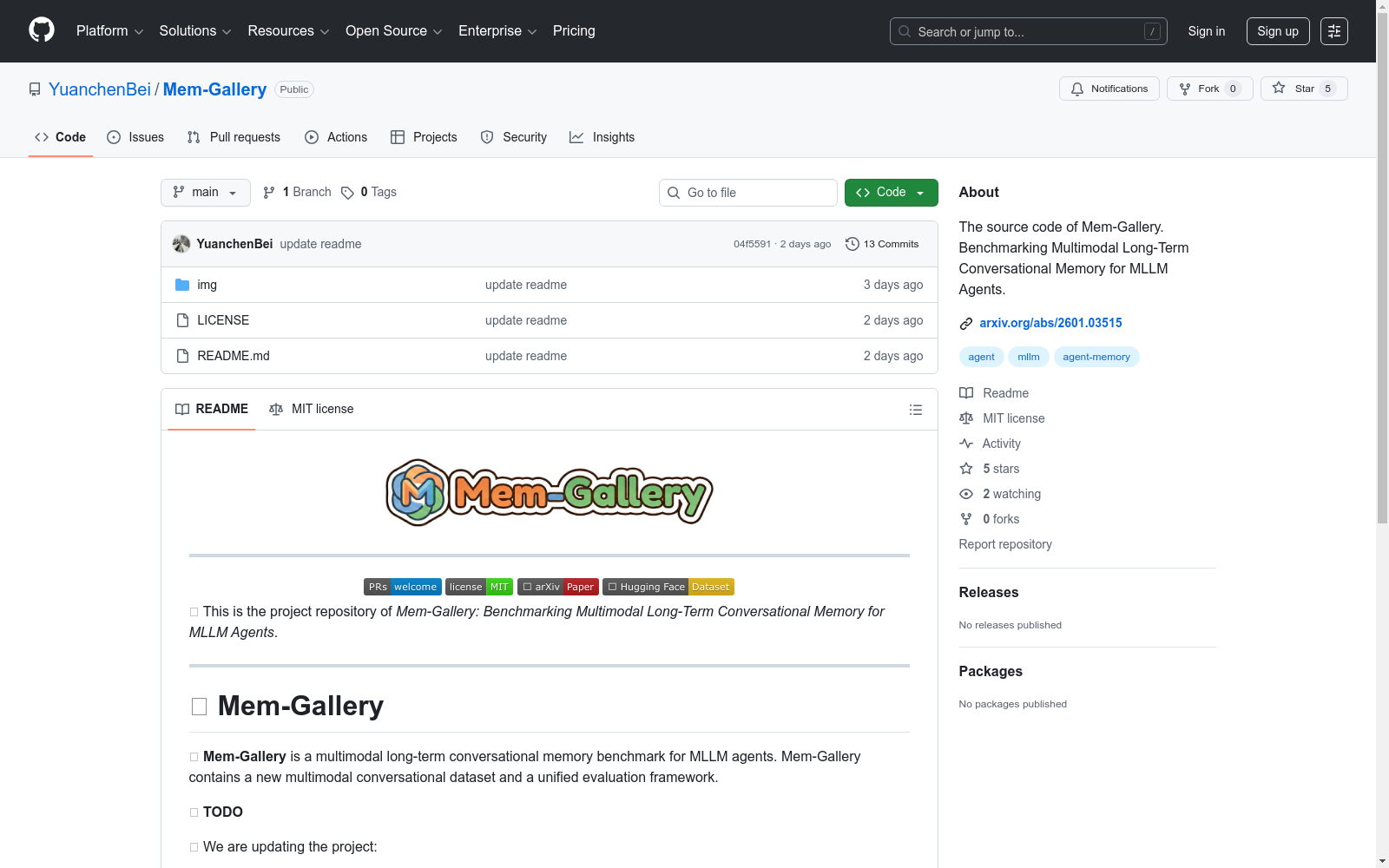Viewport: 1389px width, 868px height.
Task: Click the Mem-Gallery logo image
Action: pos(550,492)
